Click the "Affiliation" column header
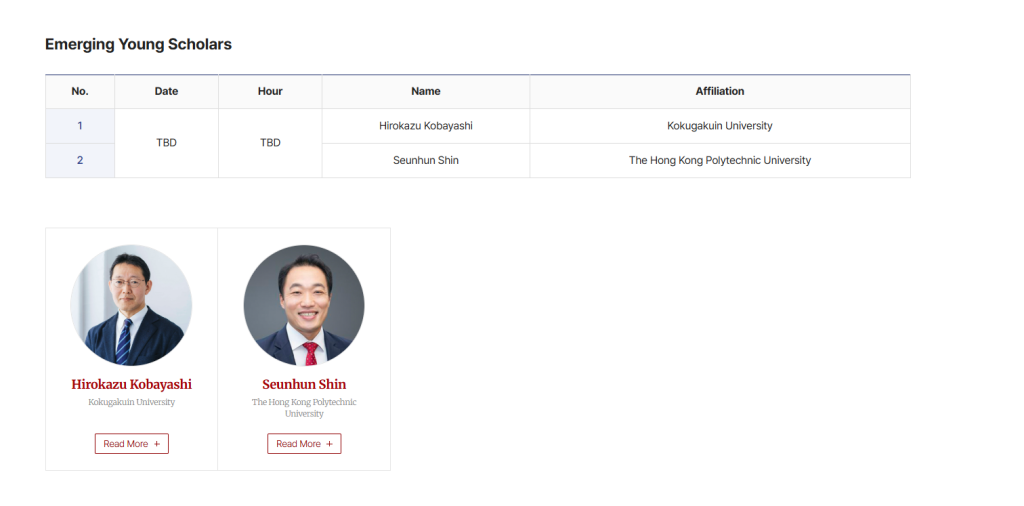The width and height of the screenshot is (1024, 506). coord(720,91)
